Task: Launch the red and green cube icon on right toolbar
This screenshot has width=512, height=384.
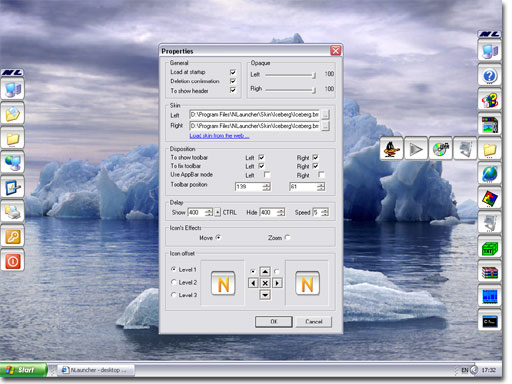Action: coord(489,100)
